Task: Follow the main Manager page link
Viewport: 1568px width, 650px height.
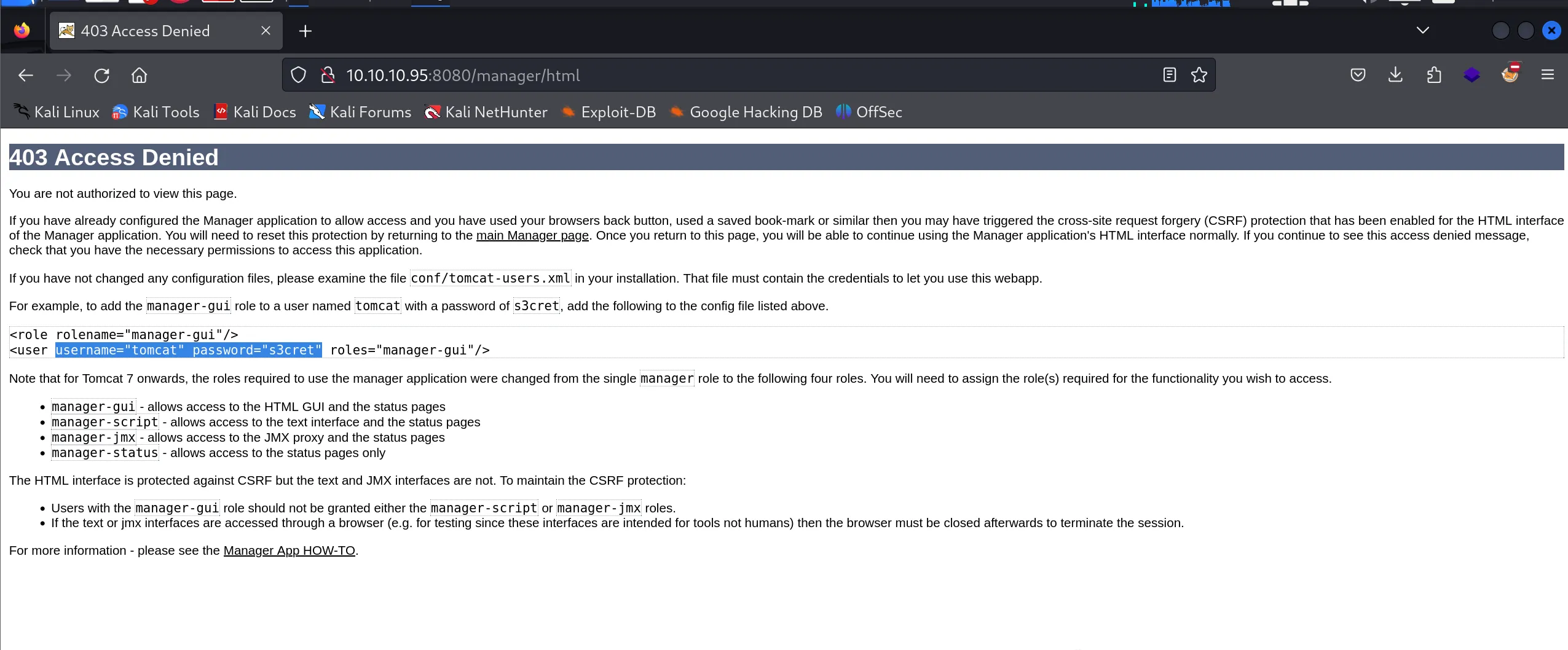Action: coord(532,235)
